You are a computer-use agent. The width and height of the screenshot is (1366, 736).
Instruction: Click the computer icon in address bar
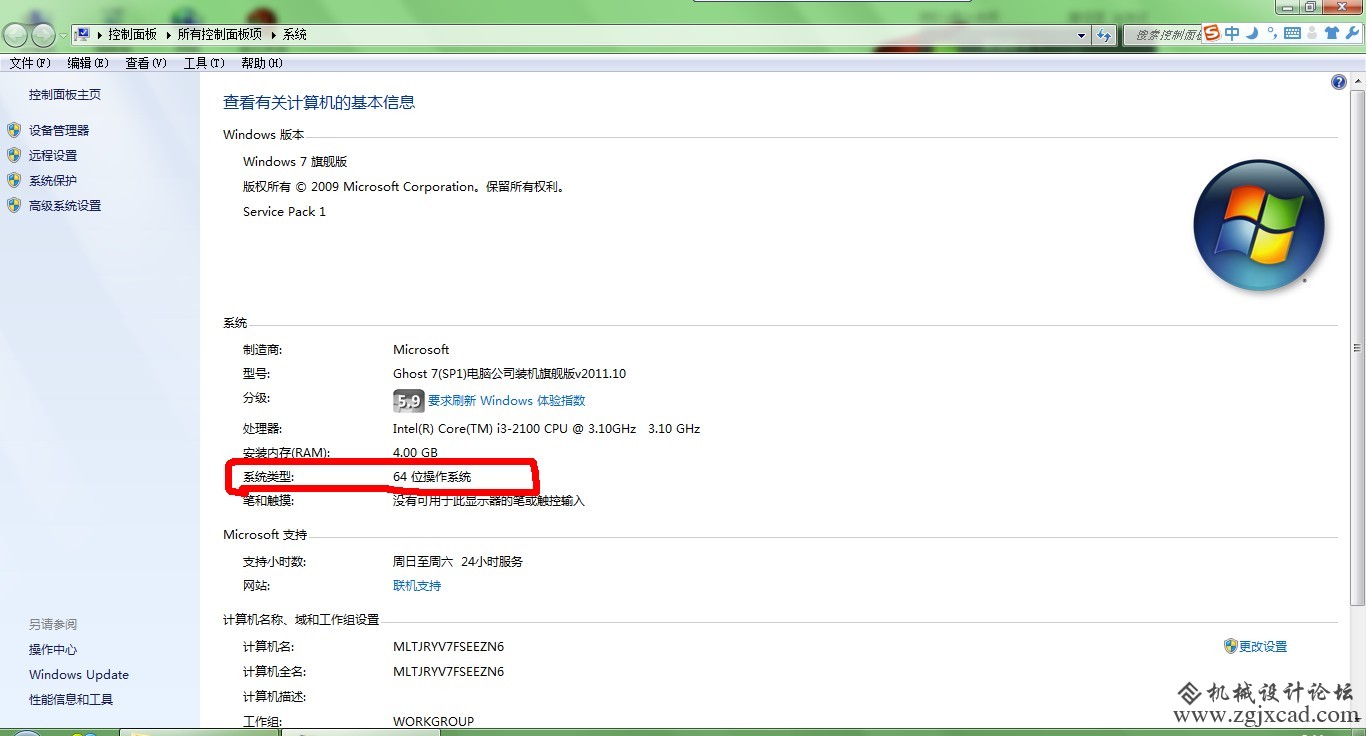pyautogui.click(x=83, y=34)
